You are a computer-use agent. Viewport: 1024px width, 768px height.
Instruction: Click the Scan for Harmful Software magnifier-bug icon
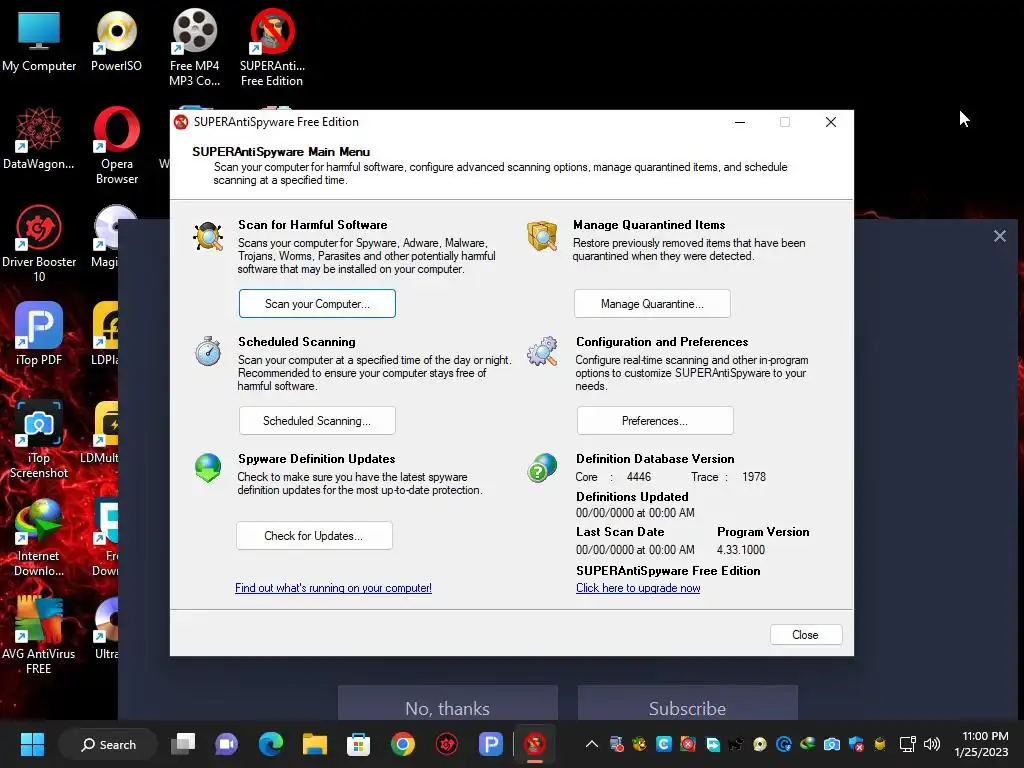point(208,236)
